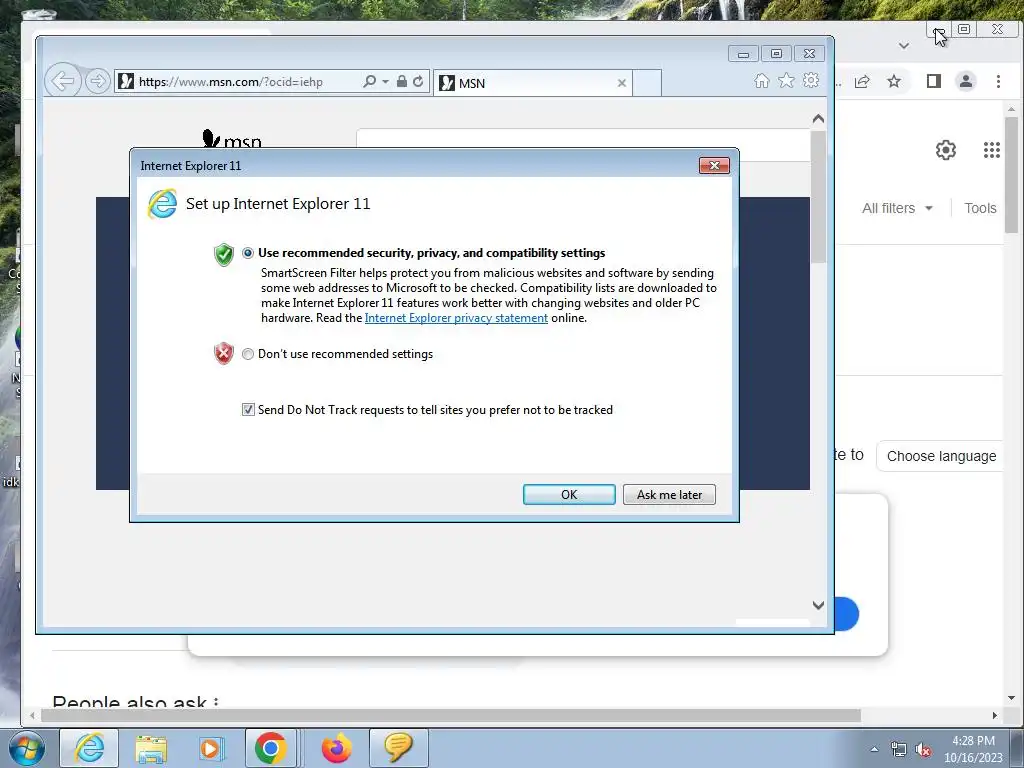Click the up arrow of IE page scrollbar
Viewport: 1024px width, 768px height.
point(818,119)
